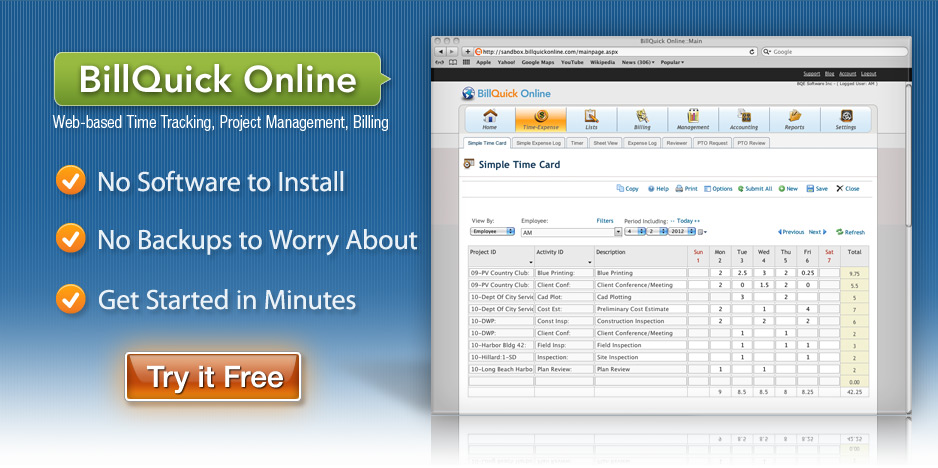The width and height of the screenshot is (938, 468).
Task: Click the Filters link
Action: [x=605, y=221]
